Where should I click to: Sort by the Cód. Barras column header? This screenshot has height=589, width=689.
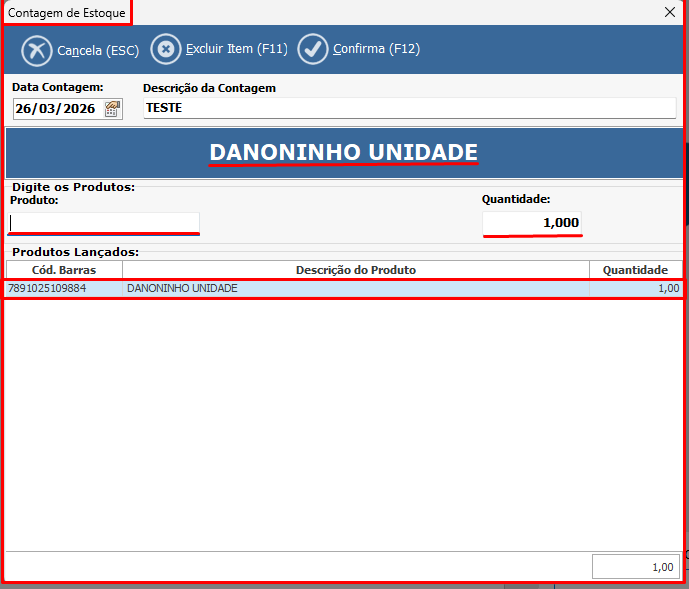pyautogui.click(x=64, y=270)
